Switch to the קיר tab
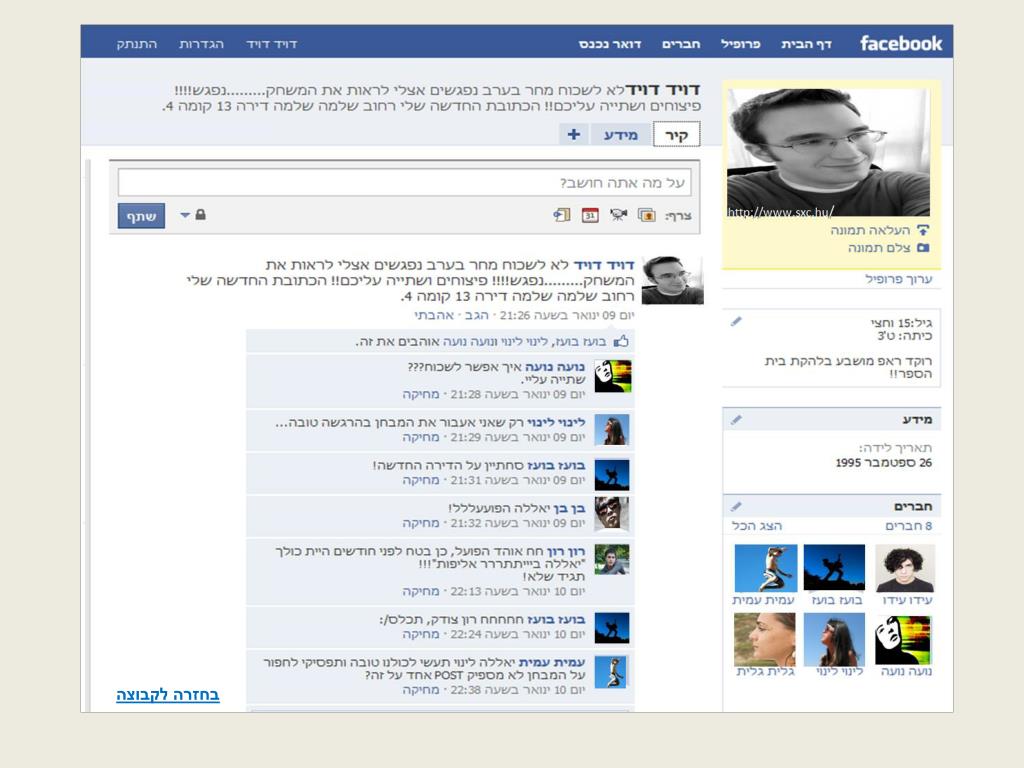The height and width of the screenshot is (768, 1024). (x=677, y=135)
